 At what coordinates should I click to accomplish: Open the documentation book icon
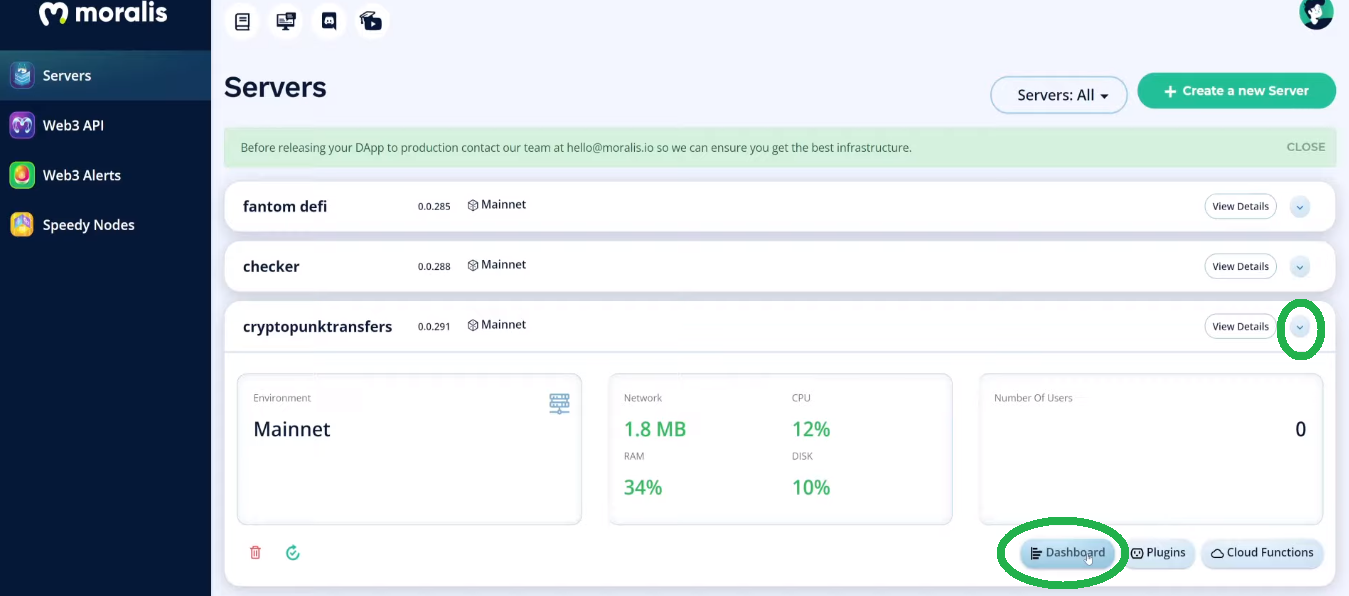click(242, 21)
